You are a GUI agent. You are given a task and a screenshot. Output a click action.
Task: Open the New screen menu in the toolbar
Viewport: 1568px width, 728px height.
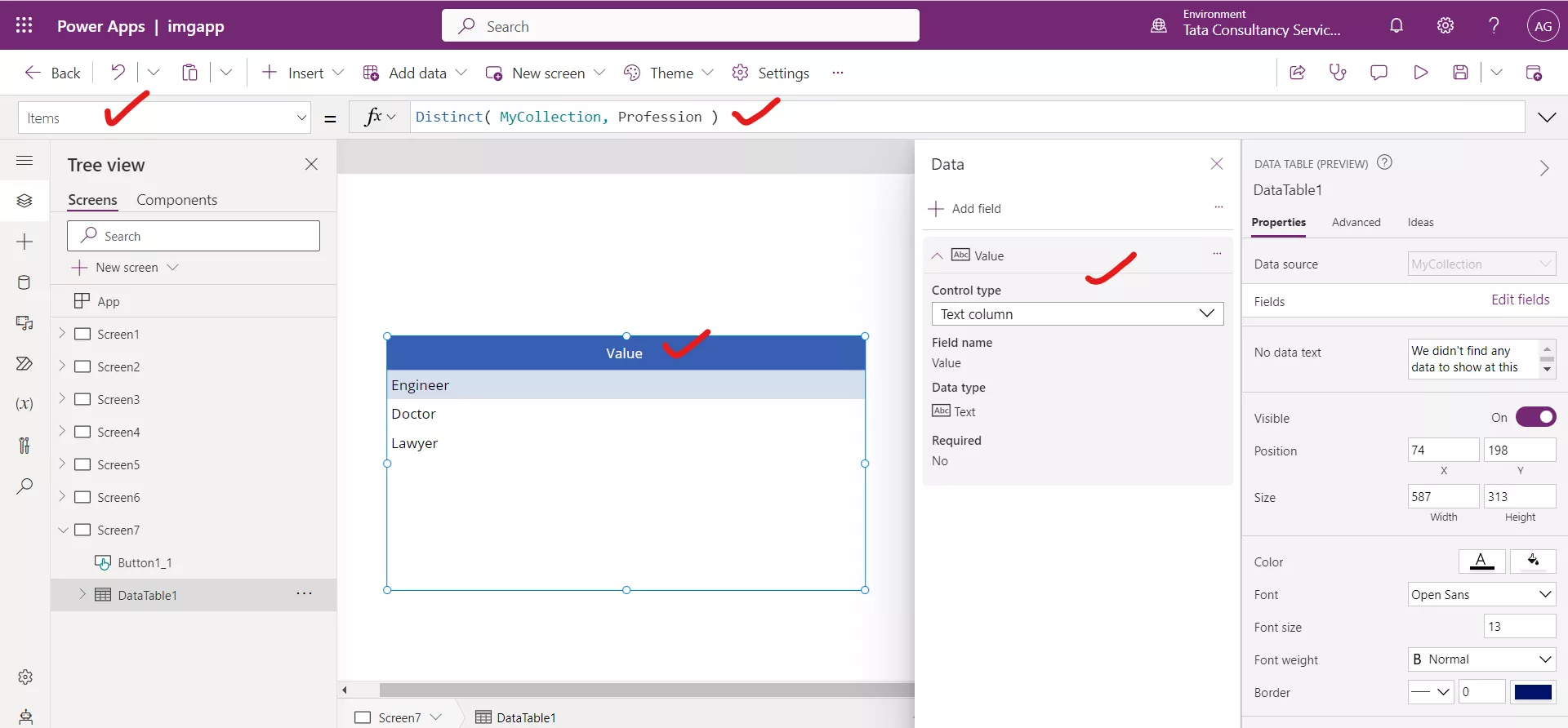coord(546,73)
